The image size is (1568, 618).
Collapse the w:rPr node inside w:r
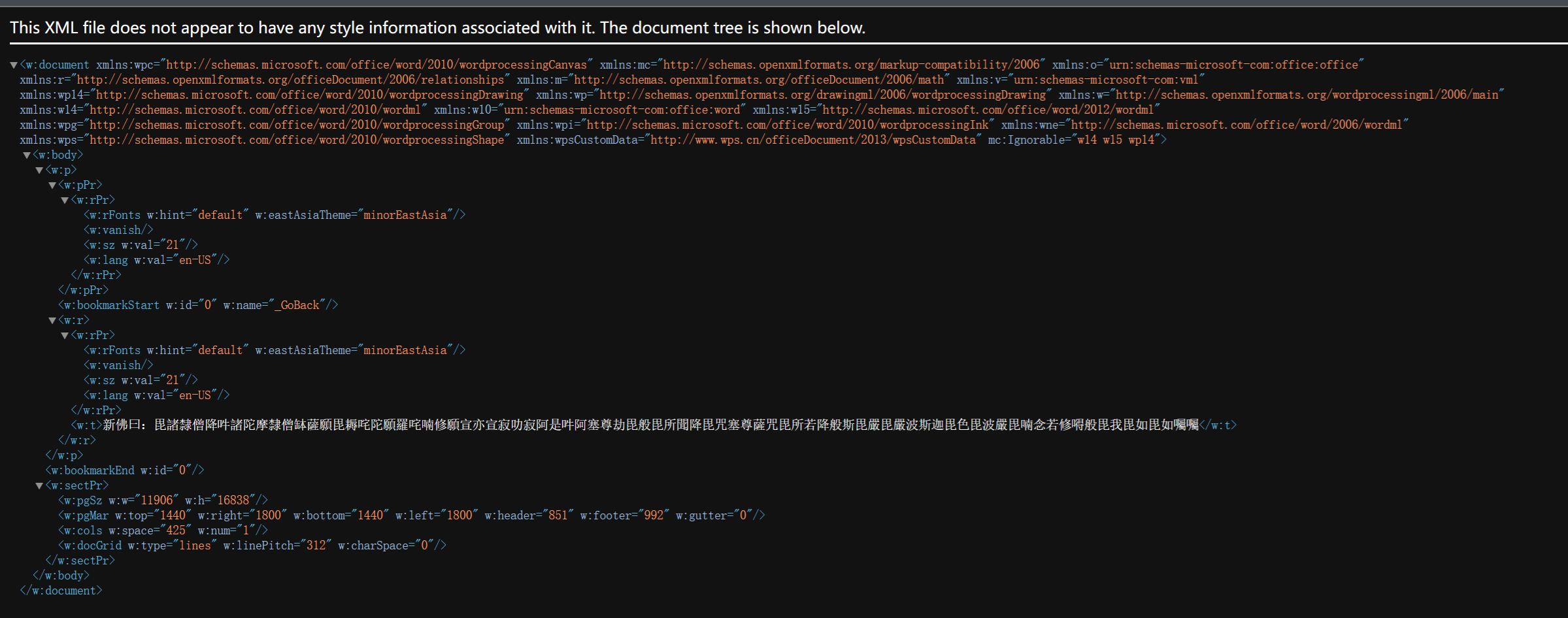pos(65,336)
